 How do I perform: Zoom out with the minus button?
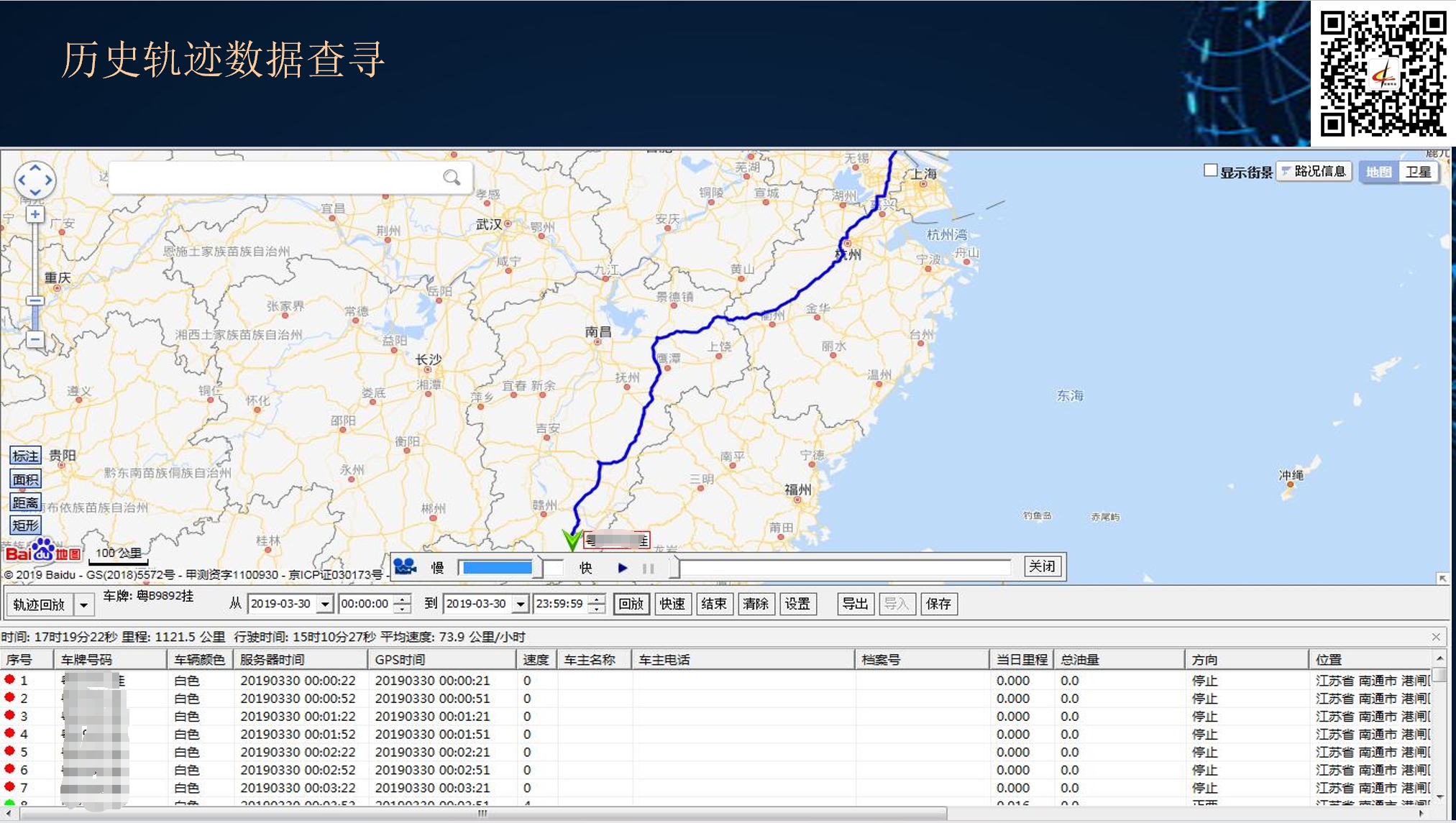coord(35,339)
